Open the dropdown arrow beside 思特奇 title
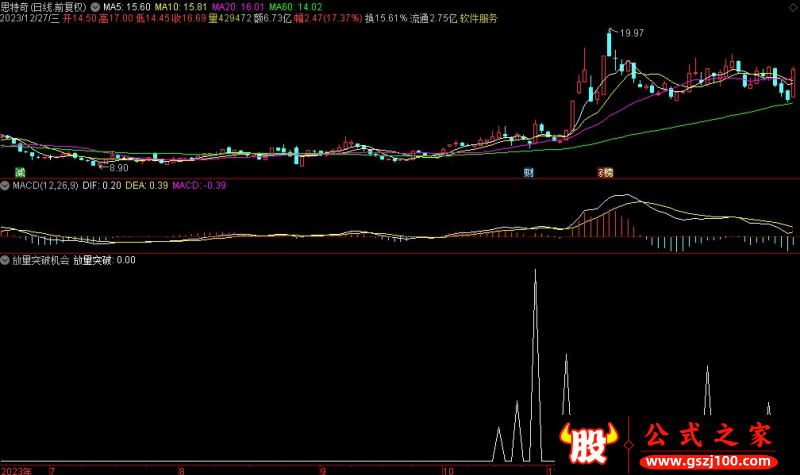Viewport: 800px width, 475px height. tap(95, 7)
